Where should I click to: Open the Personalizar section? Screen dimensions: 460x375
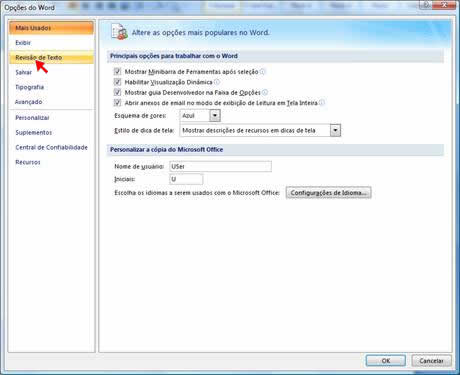[x=51, y=118]
